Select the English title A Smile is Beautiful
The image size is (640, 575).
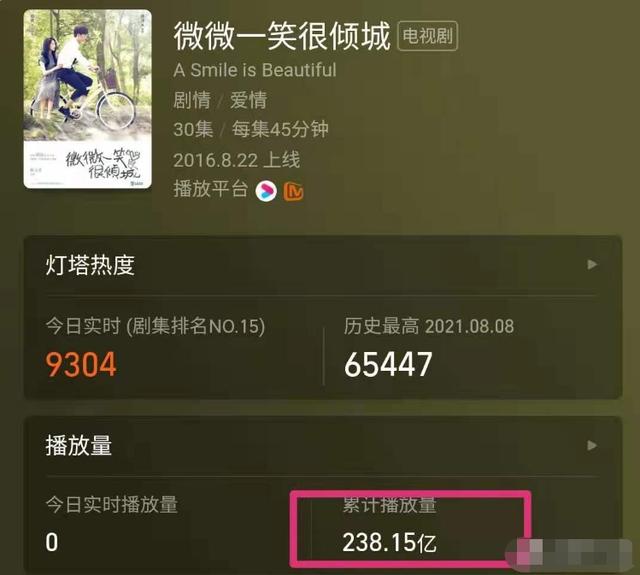coord(255,70)
